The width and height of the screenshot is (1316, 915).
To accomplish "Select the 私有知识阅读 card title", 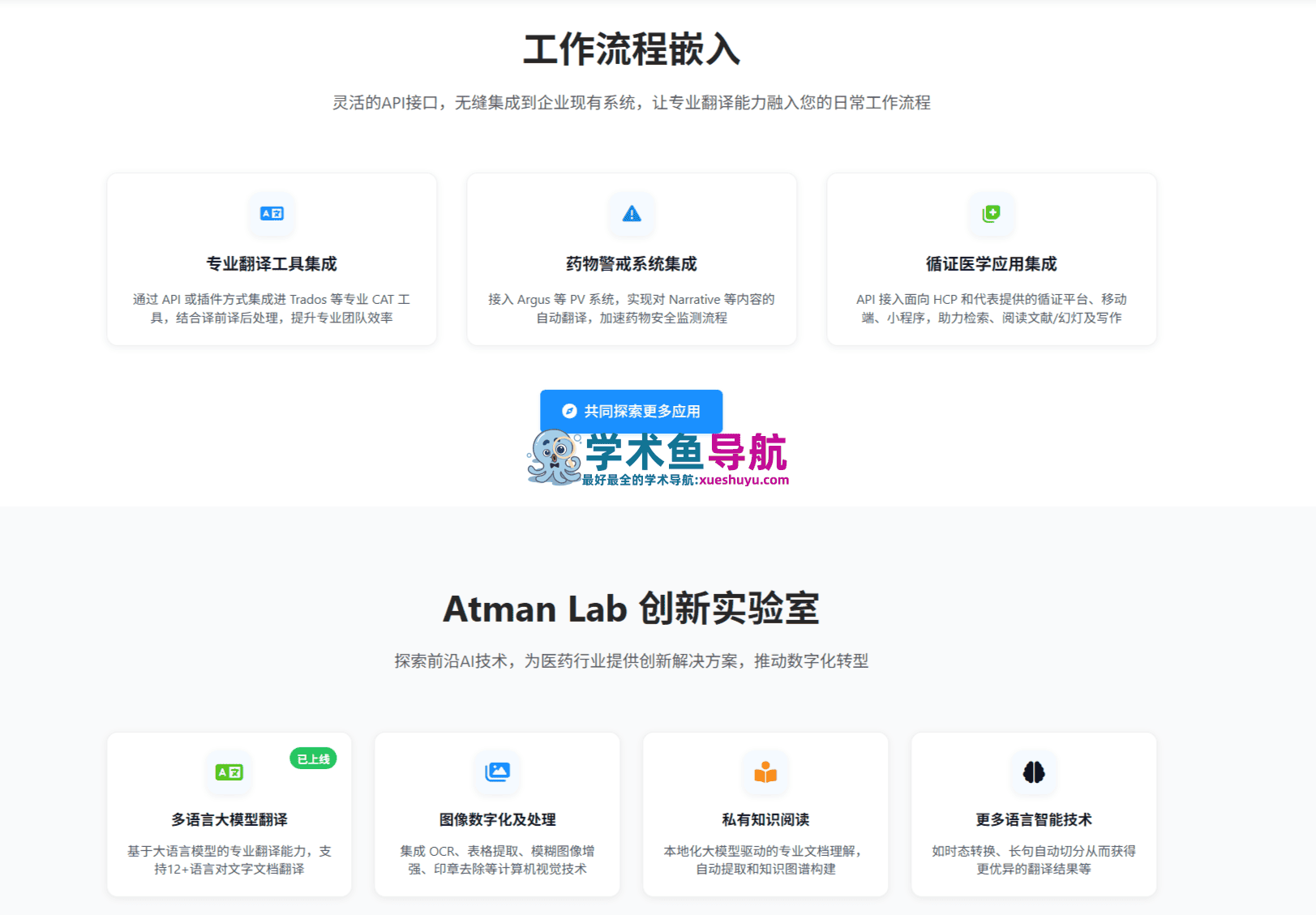I will click(x=765, y=820).
